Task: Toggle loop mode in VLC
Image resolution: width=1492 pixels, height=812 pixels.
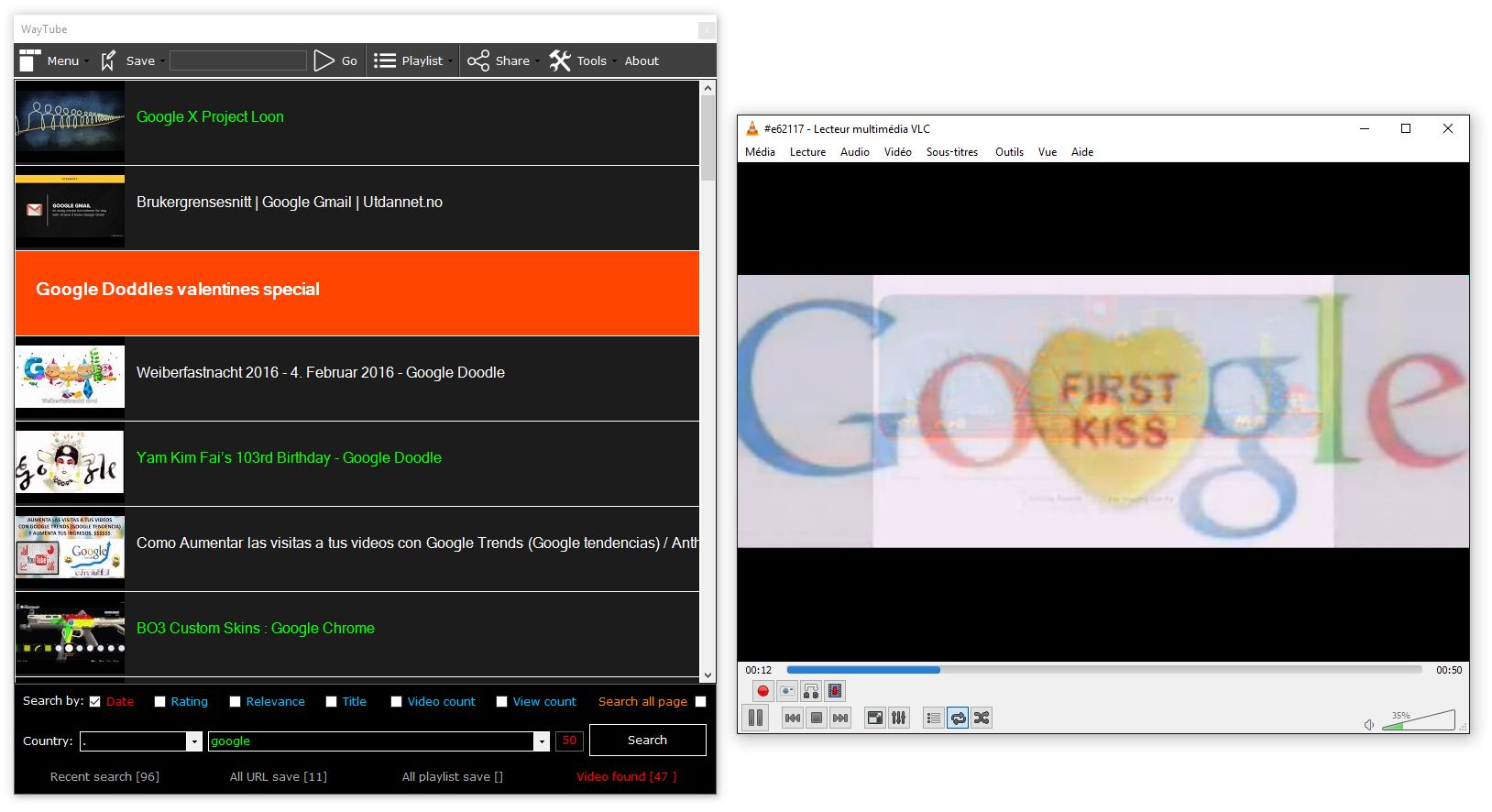Action: click(958, 718)
